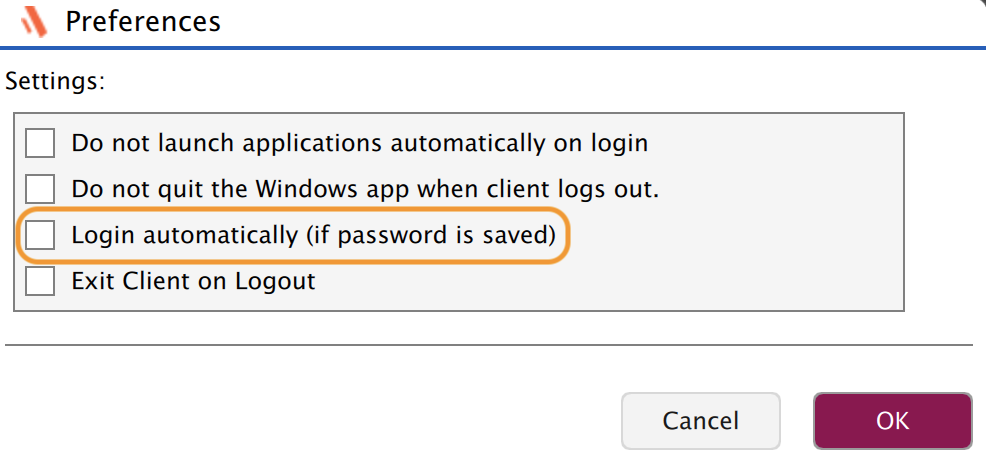Check the 'Login automatically' checkbox box
This screenshot has height=476, width=986.
pyautogui.click(x=40, y=236)
